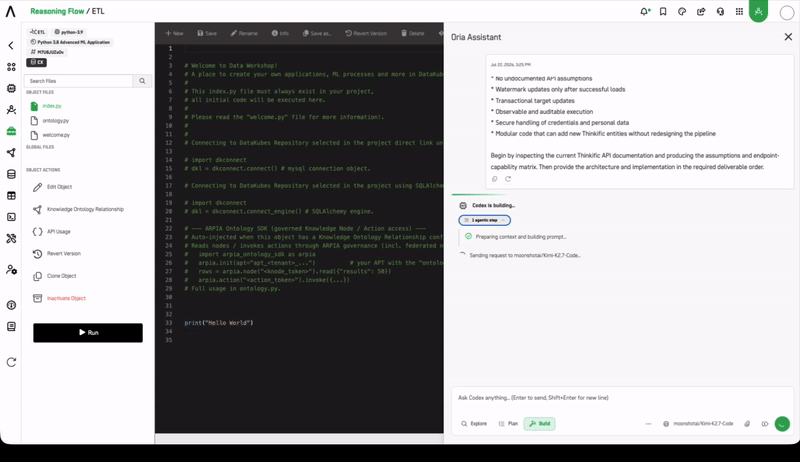Open the moonshotai/Kimi-K2.7-Code model selector
Screen dimensions: 800x462
point(698,424)
